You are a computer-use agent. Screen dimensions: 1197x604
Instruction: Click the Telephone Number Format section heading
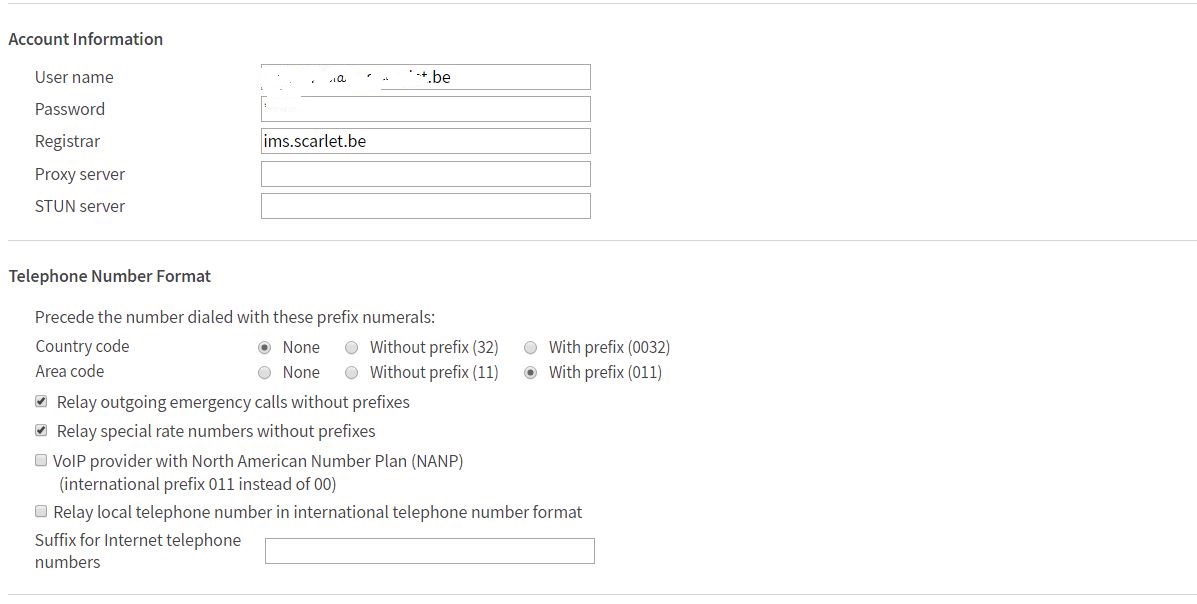click(x=110, y=276)
